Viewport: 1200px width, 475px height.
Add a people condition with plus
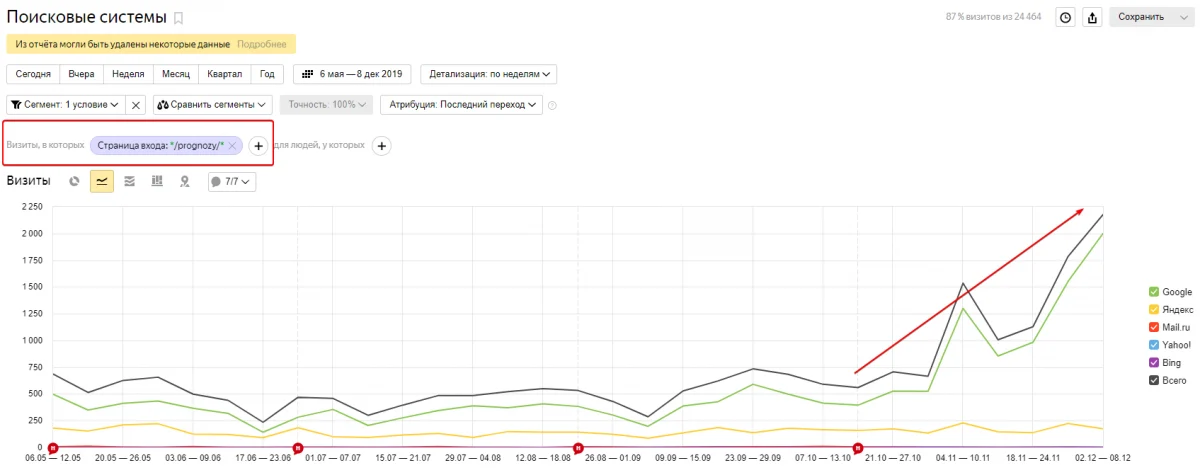tap(381, 146)
